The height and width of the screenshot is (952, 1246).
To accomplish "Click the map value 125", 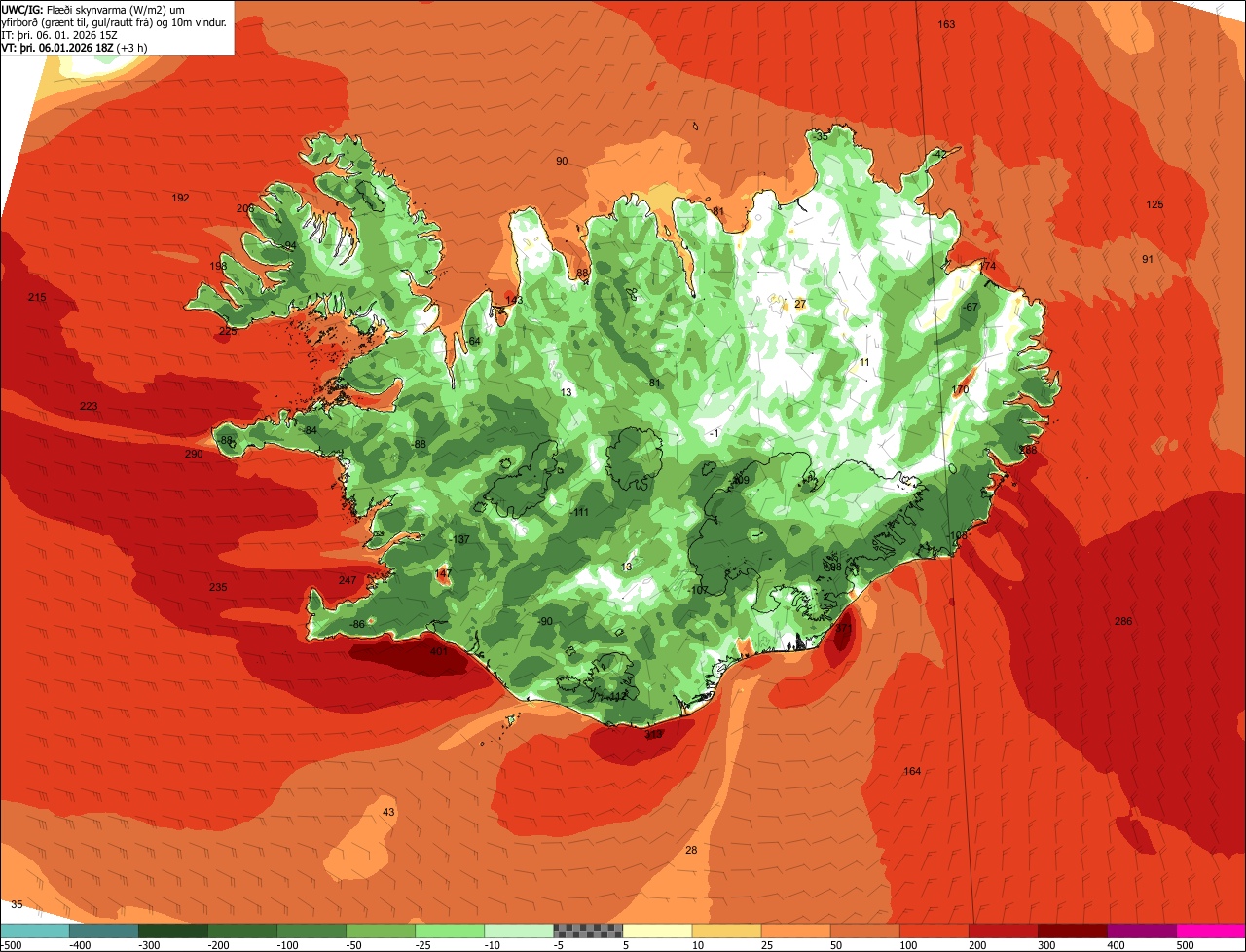I will coord(1154,204).
